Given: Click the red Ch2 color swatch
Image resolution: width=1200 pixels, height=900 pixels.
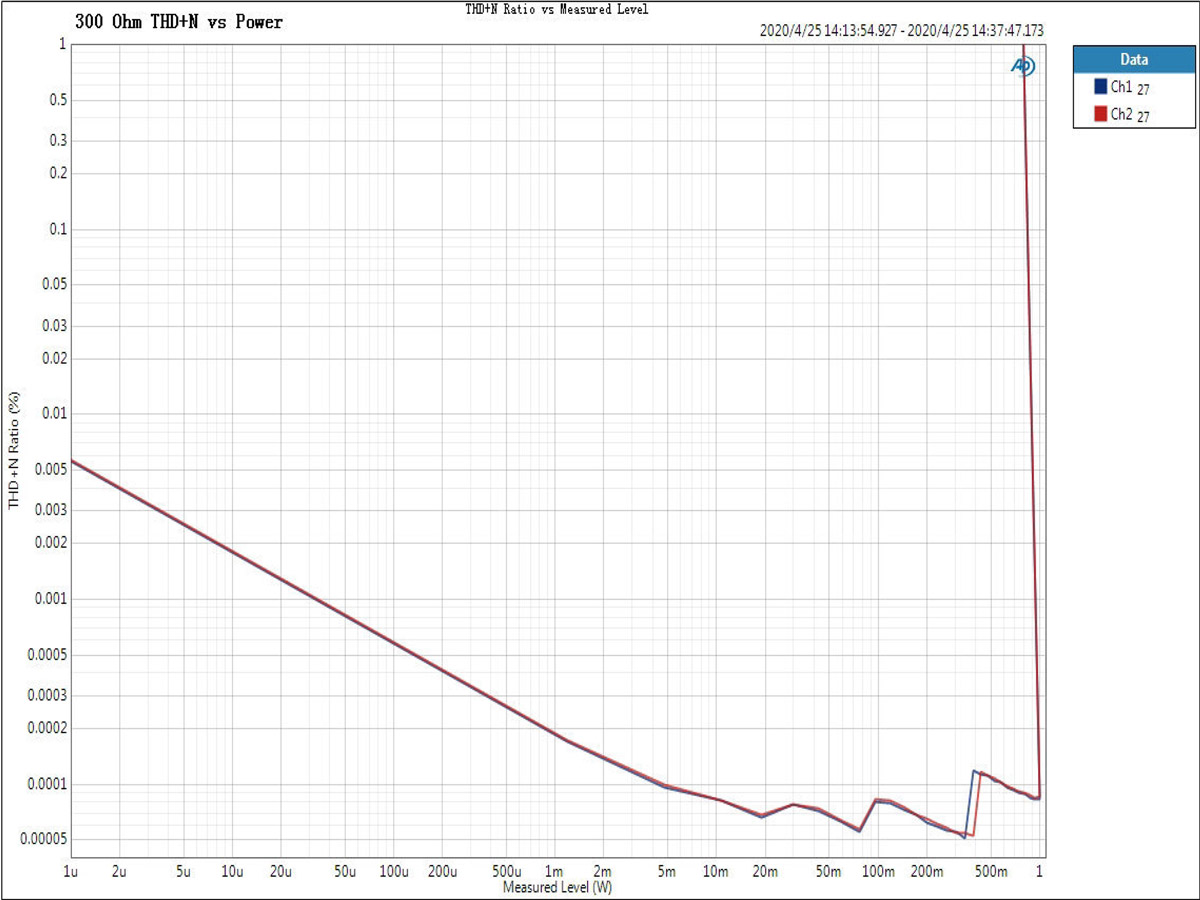Looking at the screenshot, I should pos(1101,114).
